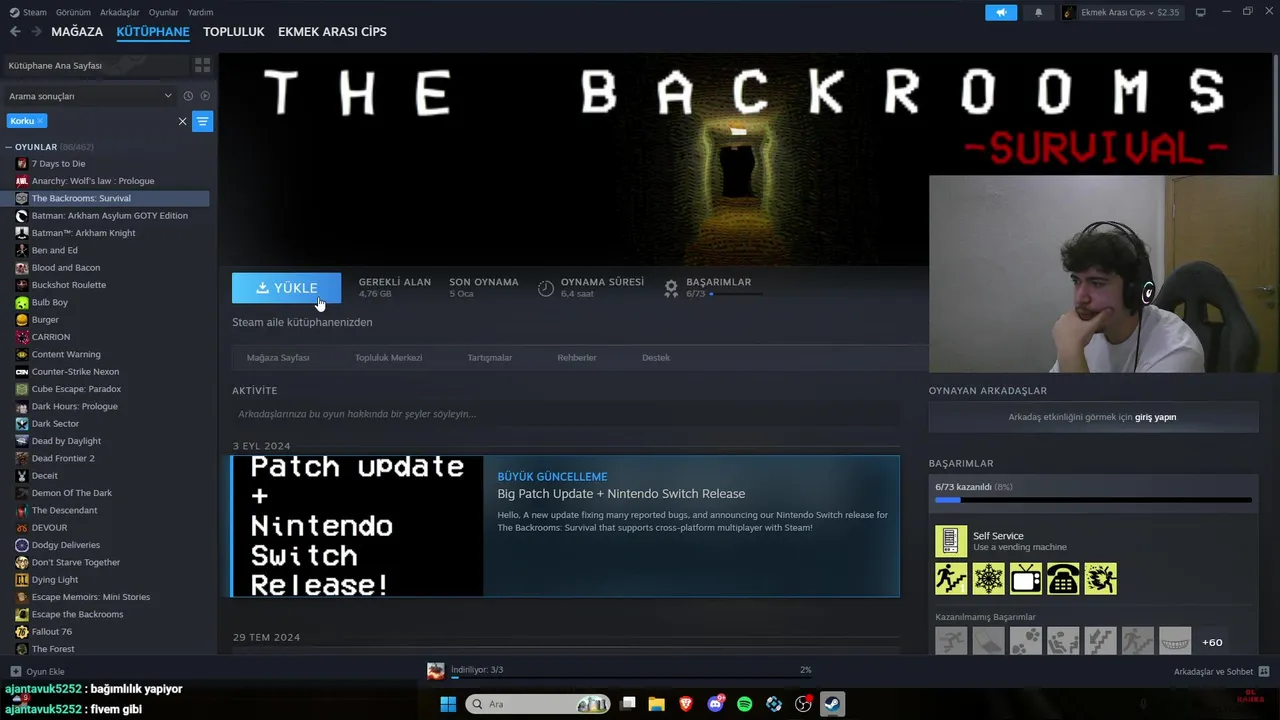
Task: Open the BAŞARIMLAR achievements gear icon
Action: coord(671,288)
